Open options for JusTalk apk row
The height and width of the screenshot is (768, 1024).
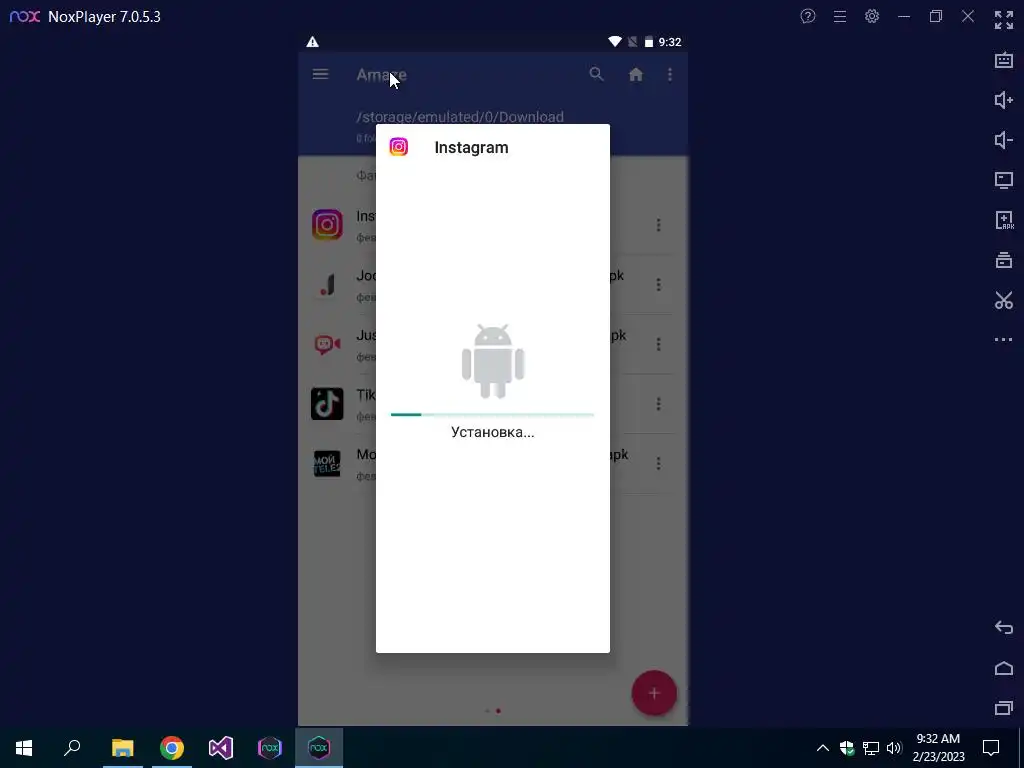(658, 344)
